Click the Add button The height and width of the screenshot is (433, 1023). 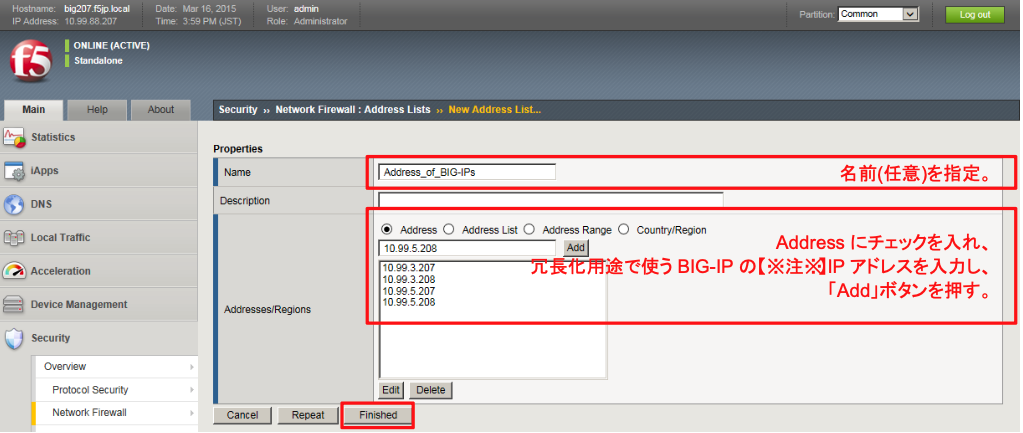coord(575,248)
